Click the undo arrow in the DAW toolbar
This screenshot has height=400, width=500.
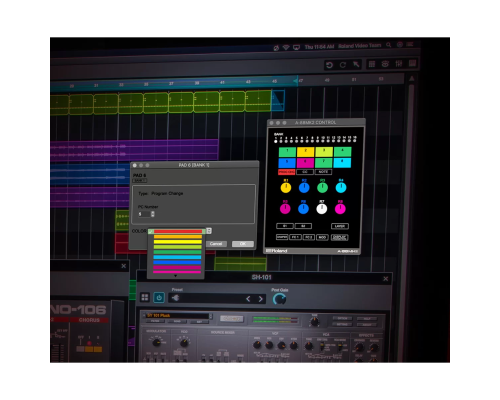[329, 65]
